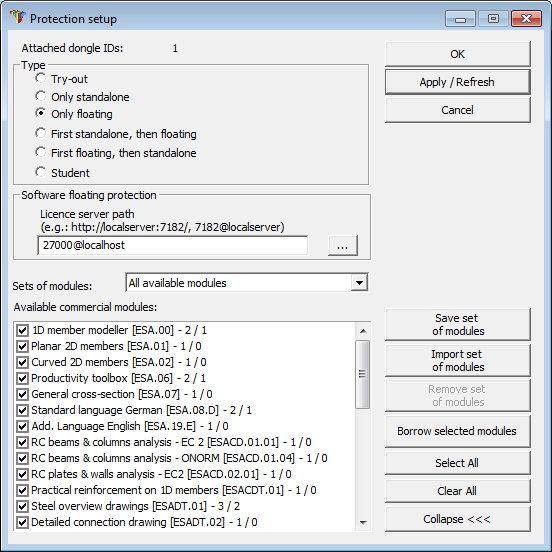Toggle the Productivity toolbox checkbox
Screen dimensions: 552x552
click(22, 378)
